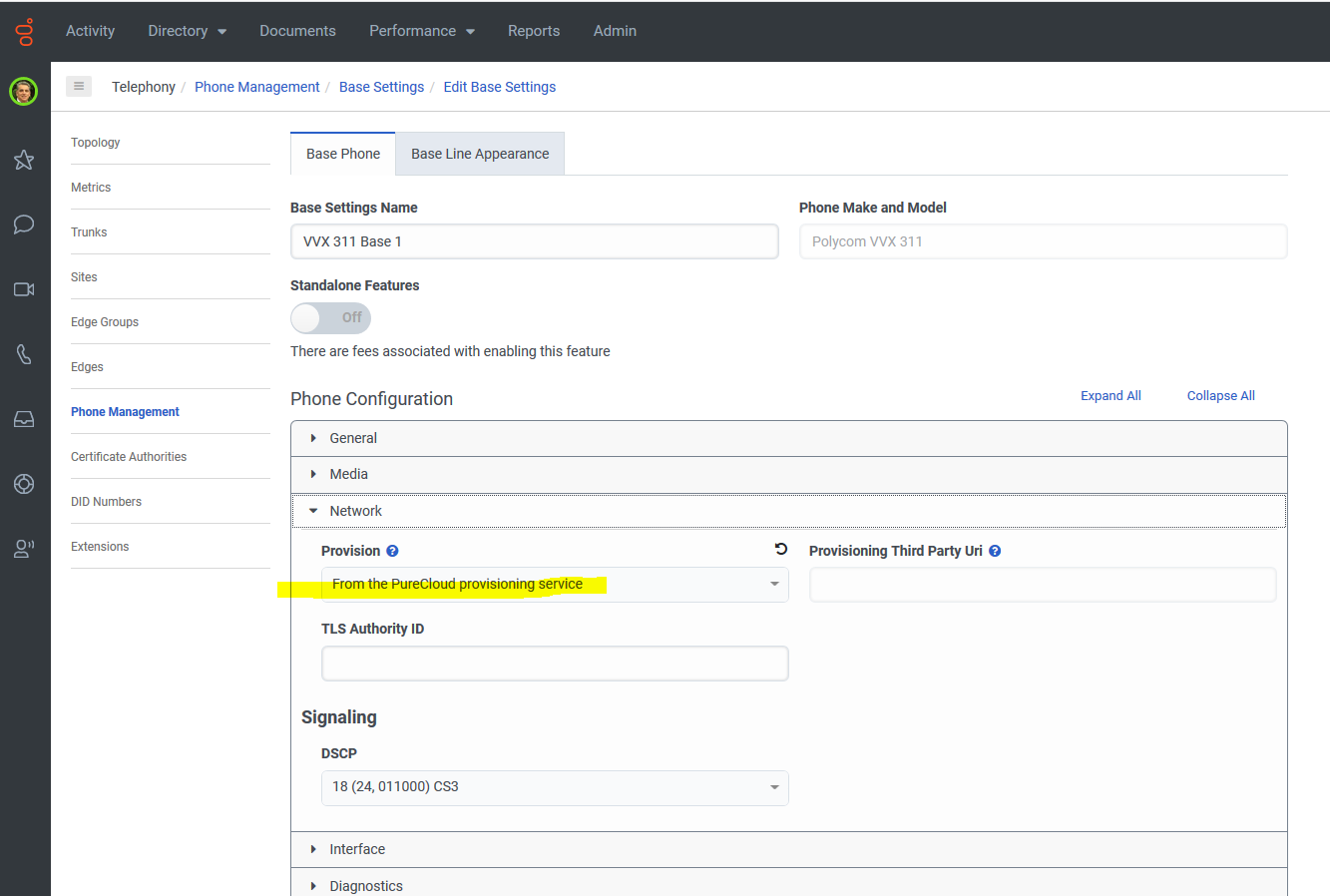Screen dimensions: 1330x896
Task: Click the hamburger menu beside the Telephony breadcrumb
Action: (x=79, y=86)
